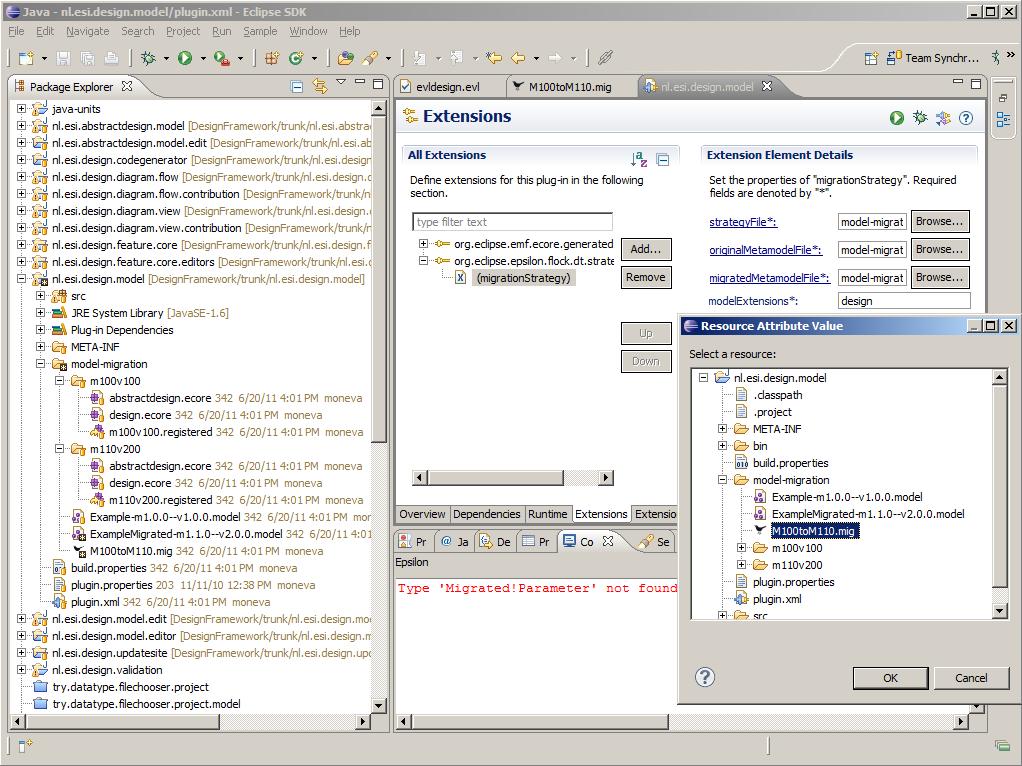1022x766 pixels.
Task: Click the Add... button
Action: coord(646,249)
